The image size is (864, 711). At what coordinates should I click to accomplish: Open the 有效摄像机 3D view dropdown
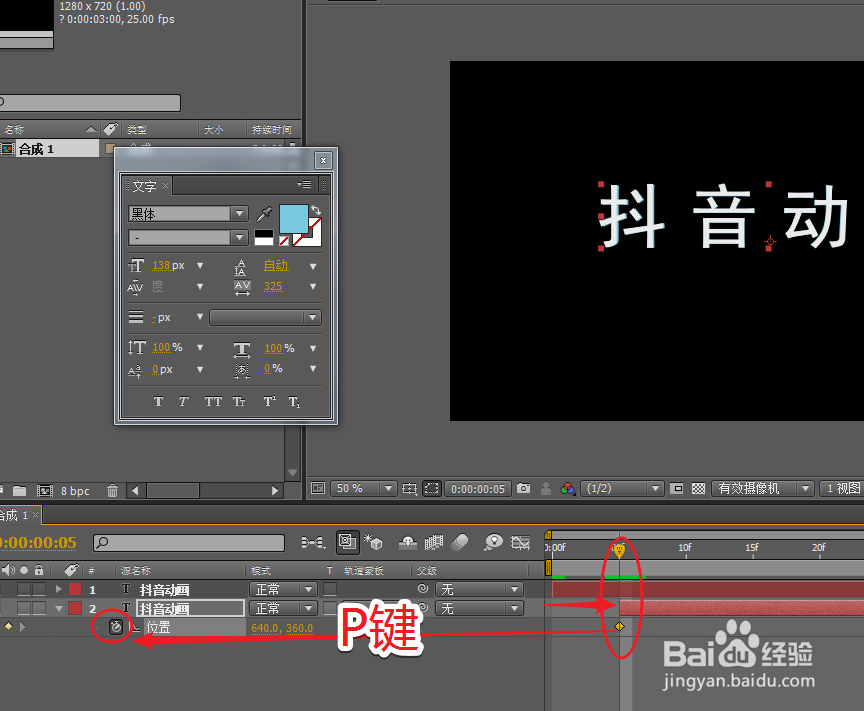click(x=763, y=488)
